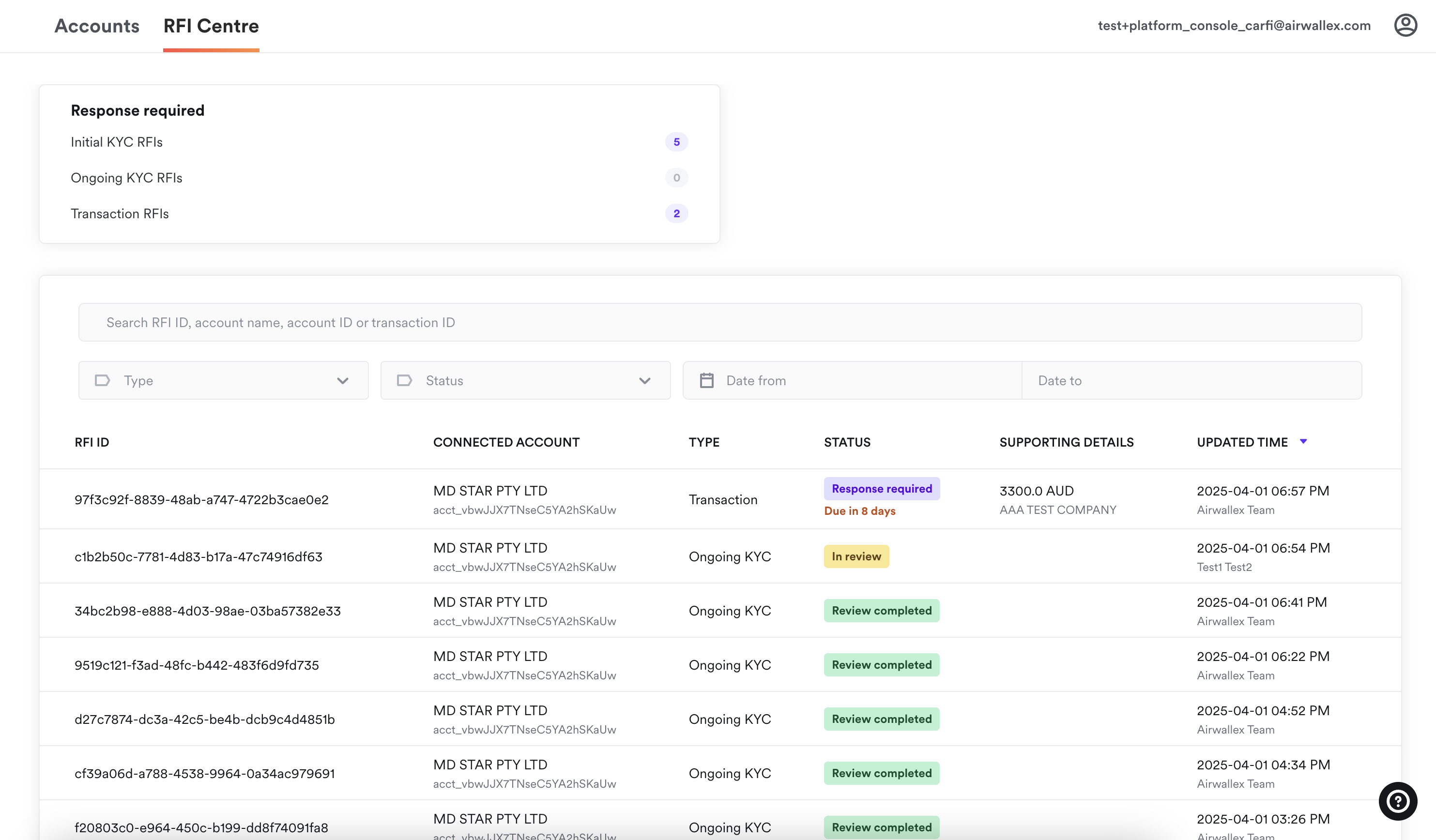Screen dimensions: 1436x840
Task: Expand the Status dropdown chevron
Action: pyautogui.click(x=644, y=380)
